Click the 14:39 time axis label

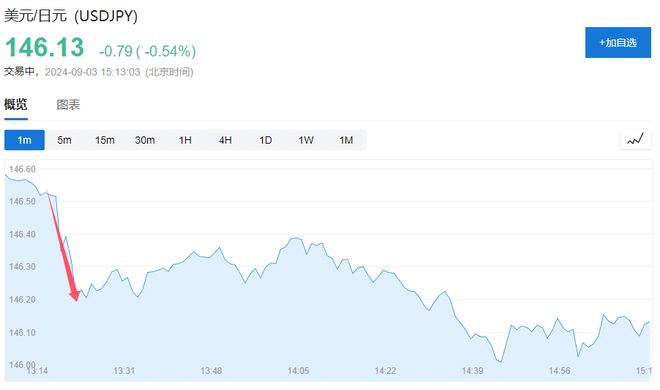pyautogui.click(x=472, y=371)
